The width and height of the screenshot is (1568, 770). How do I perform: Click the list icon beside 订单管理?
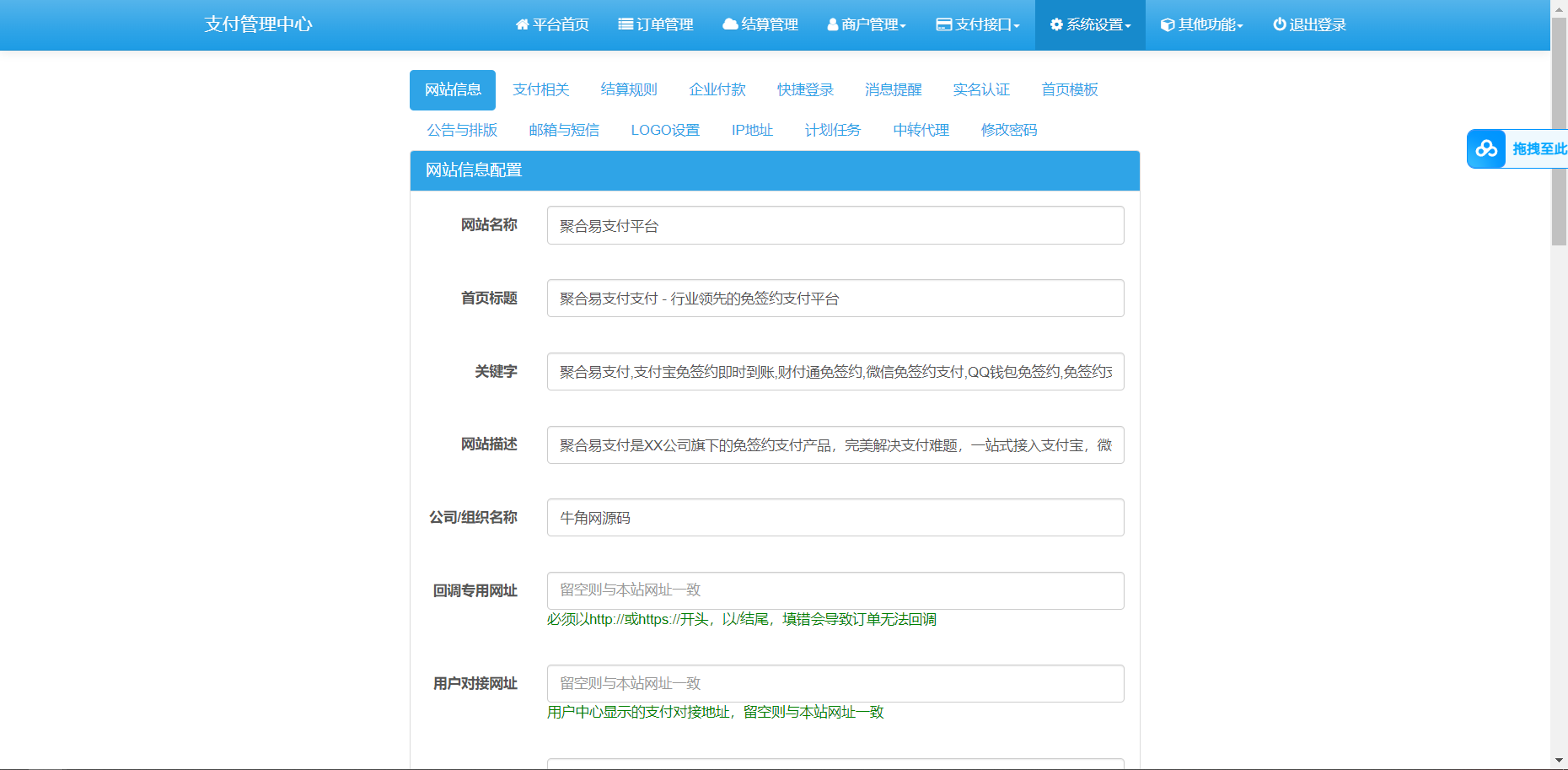point(626,24)
